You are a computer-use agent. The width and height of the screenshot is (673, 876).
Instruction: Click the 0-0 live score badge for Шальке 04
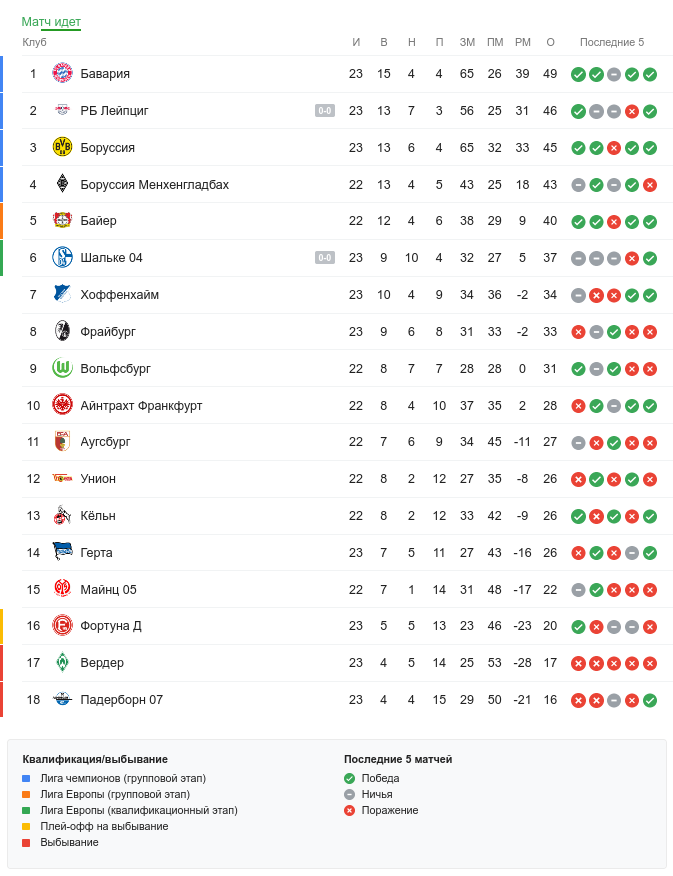pyautogui.click(x=325, y=258)
